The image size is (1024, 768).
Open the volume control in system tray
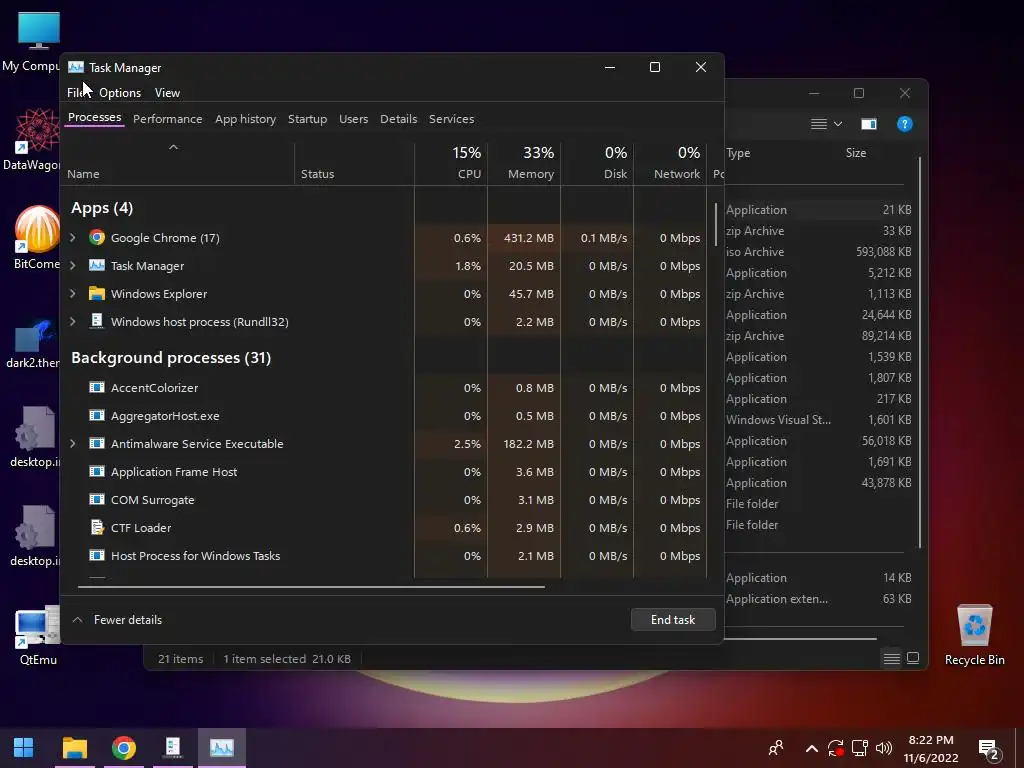(884, 748)
